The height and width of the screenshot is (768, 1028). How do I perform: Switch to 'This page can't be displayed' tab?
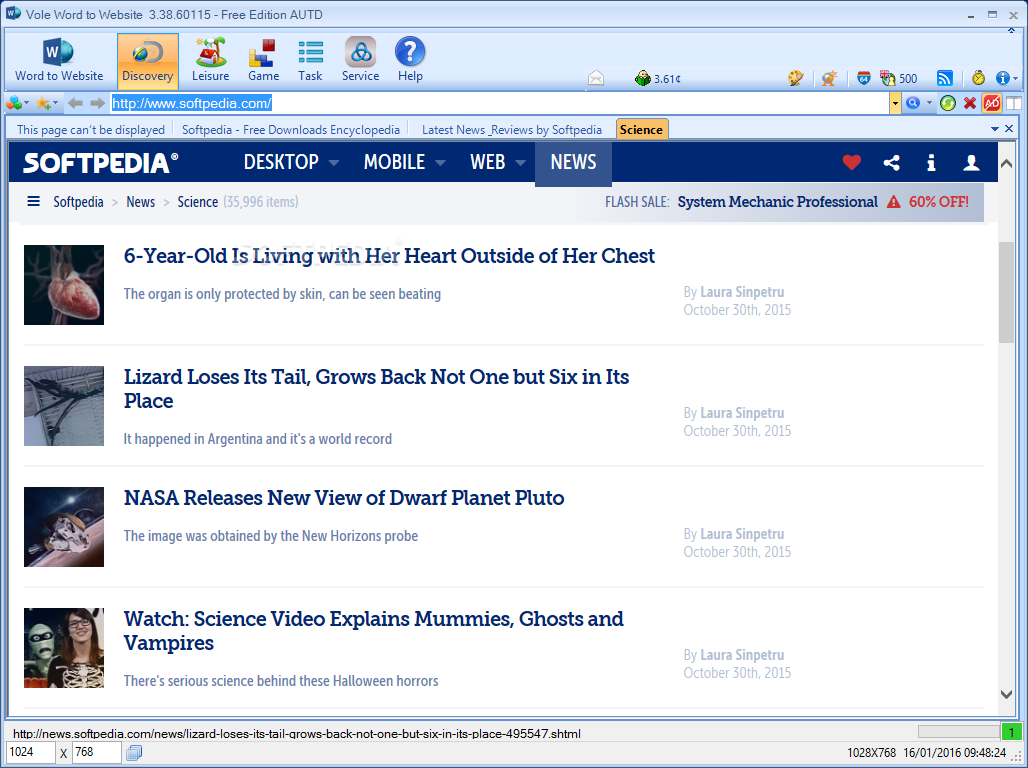pyautogui.click(x=90, y=130)
